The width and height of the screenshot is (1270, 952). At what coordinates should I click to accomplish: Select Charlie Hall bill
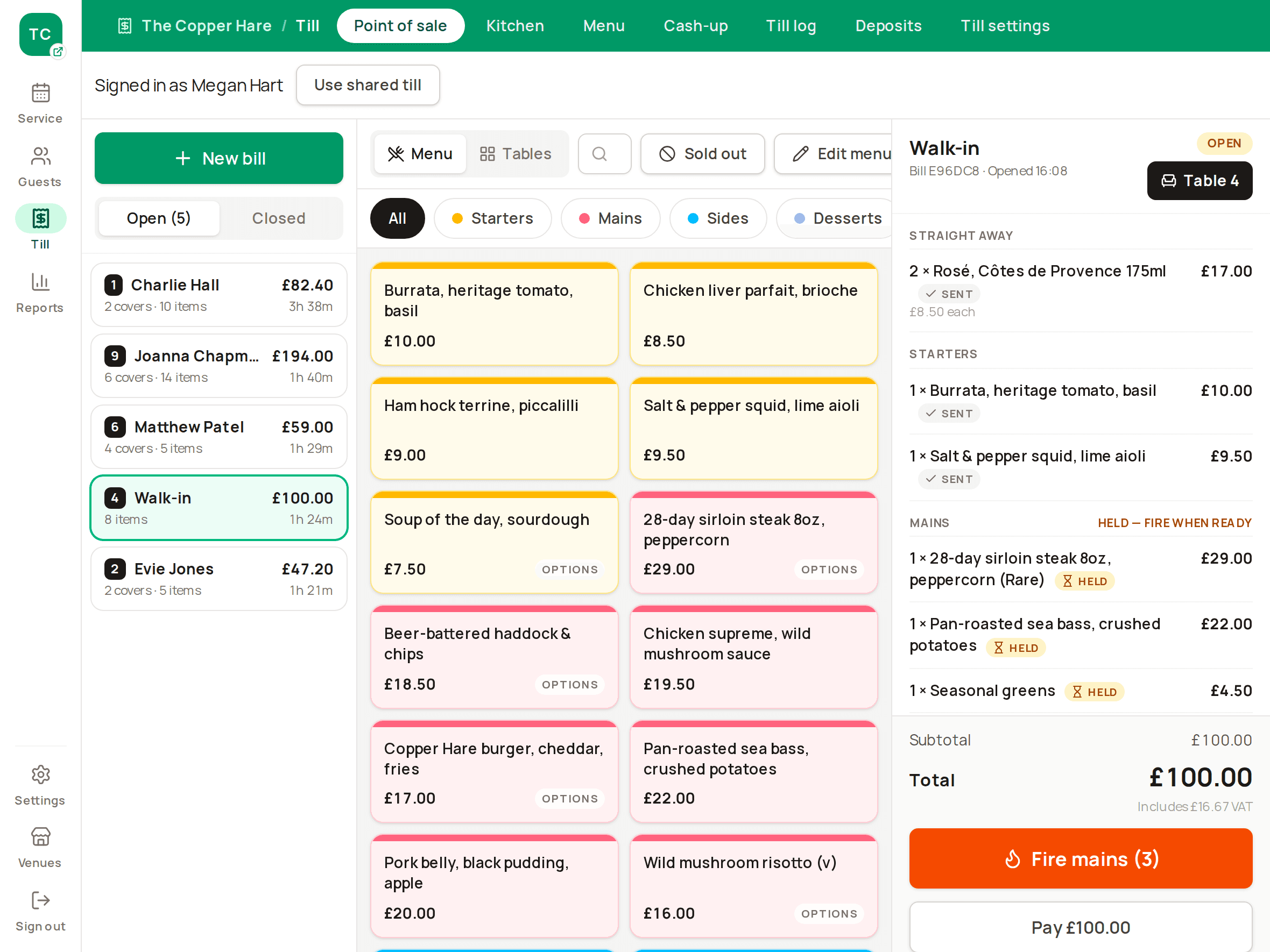point(218,295)
